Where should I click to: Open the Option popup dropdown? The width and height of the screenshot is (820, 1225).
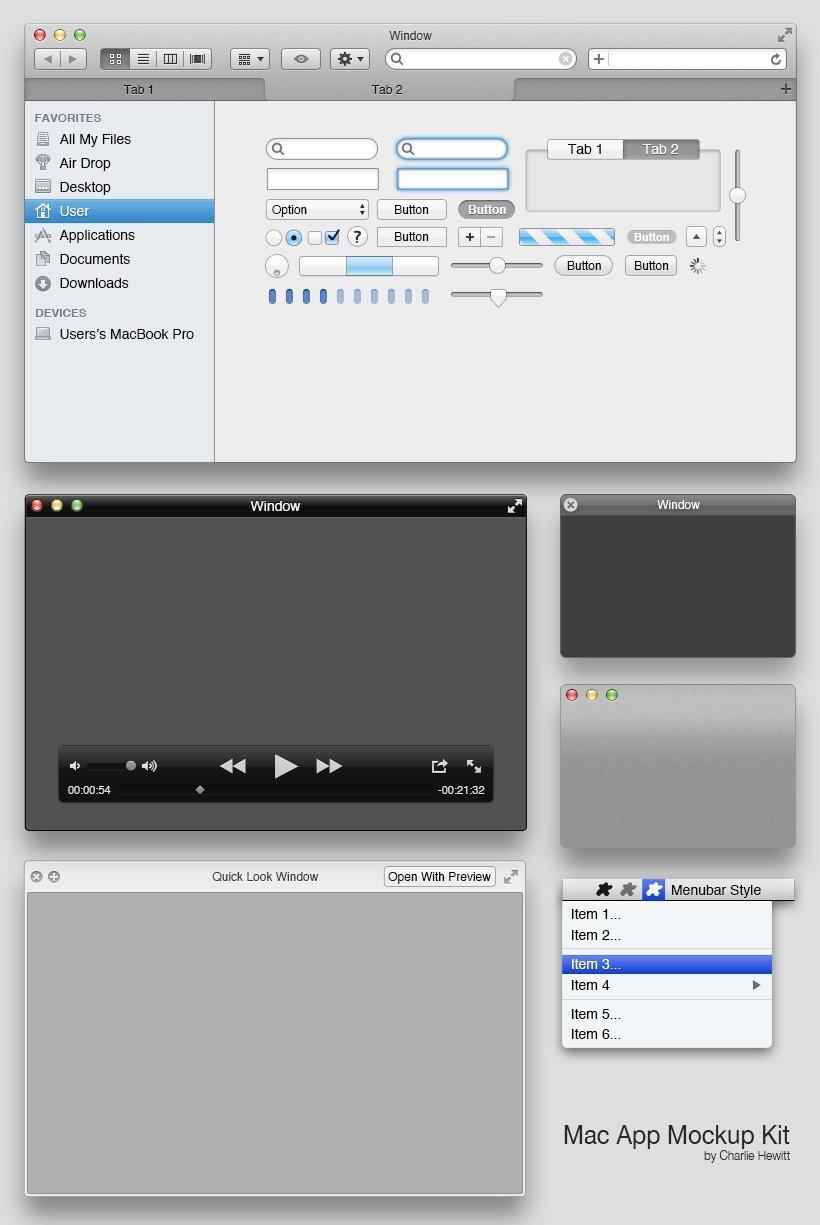[317, 210]
